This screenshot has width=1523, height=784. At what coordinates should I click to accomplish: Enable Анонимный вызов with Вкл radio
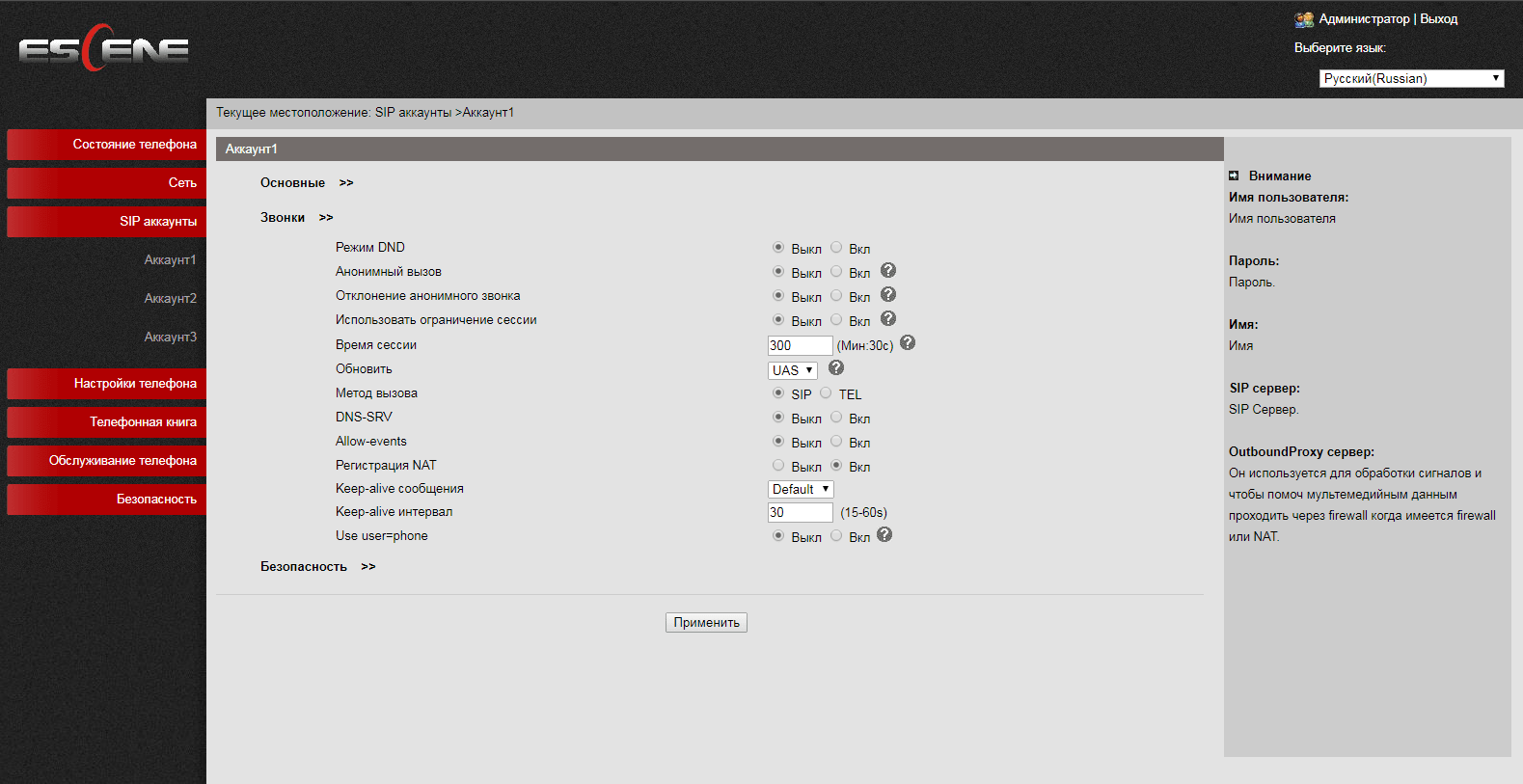point(836,272)
